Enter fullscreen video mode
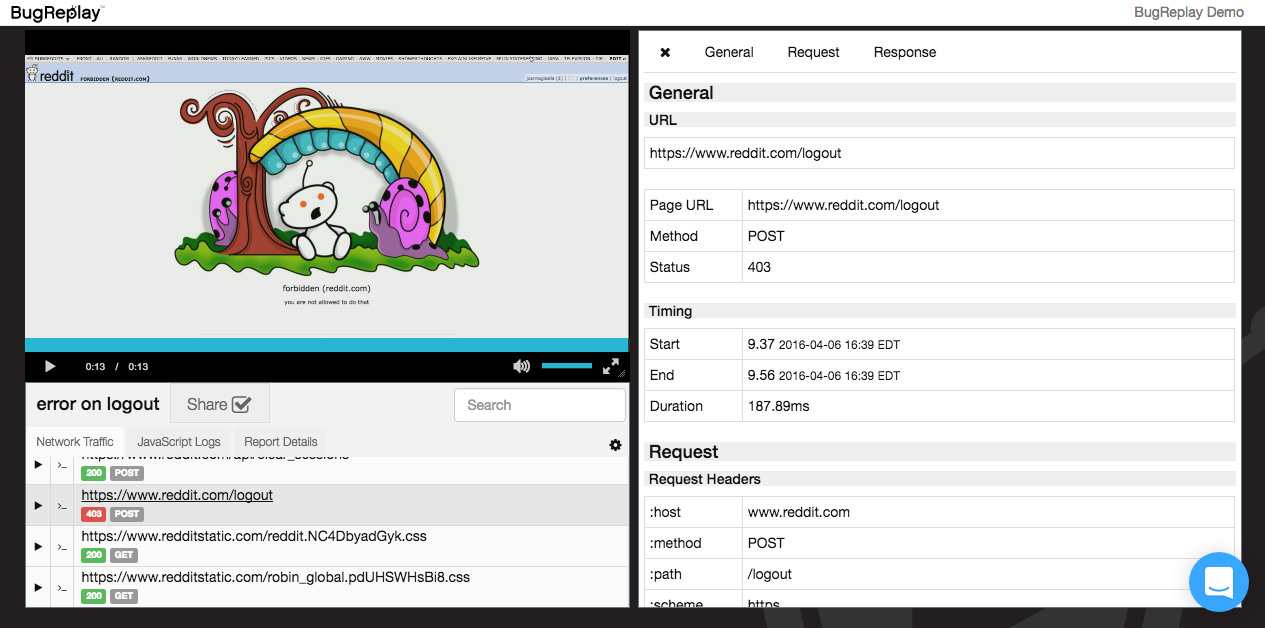The width and height of the screenshot is (1265, 628). (611, 367)
